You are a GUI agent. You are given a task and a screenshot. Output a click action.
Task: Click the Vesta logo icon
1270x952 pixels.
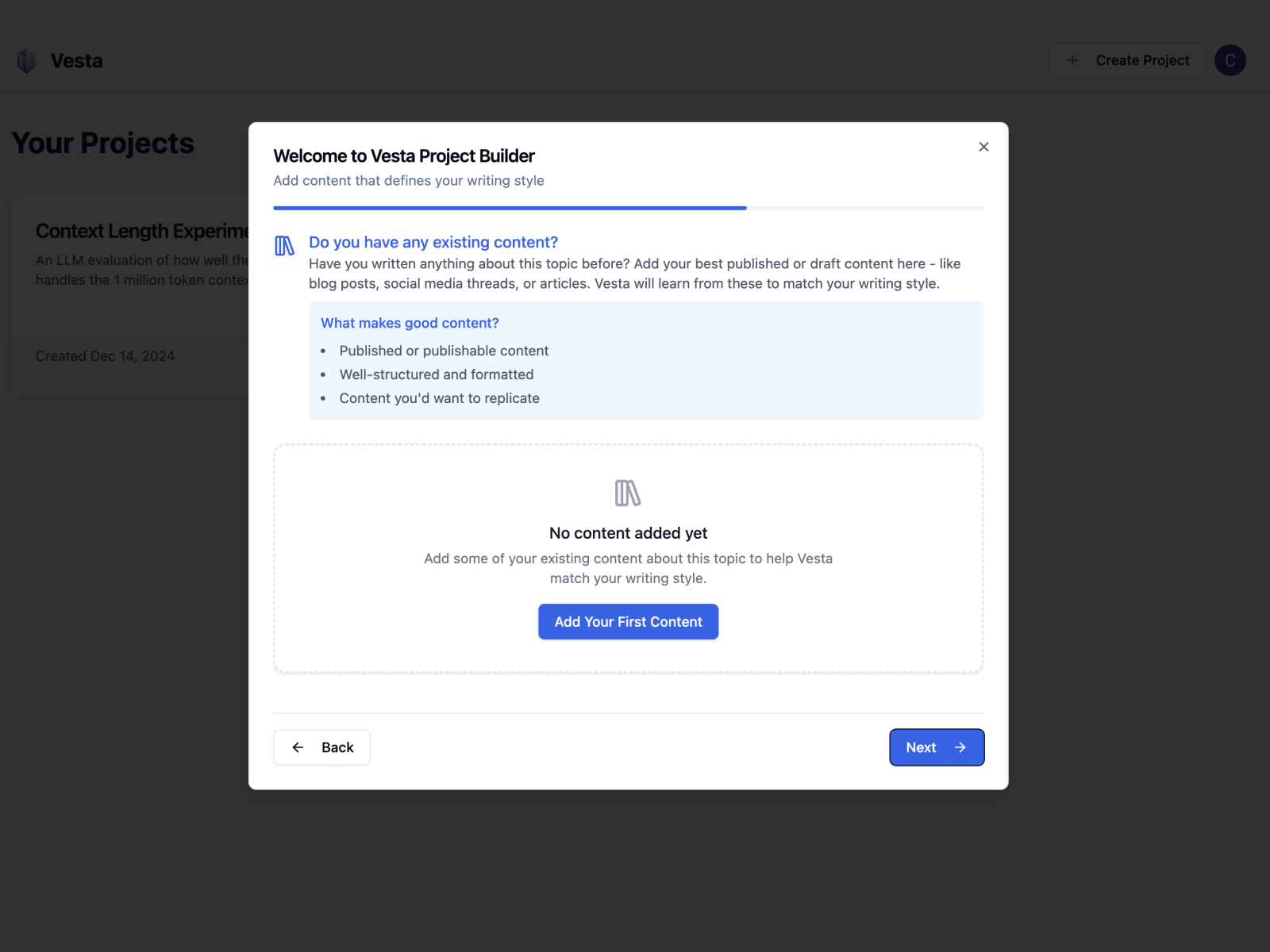27,61
